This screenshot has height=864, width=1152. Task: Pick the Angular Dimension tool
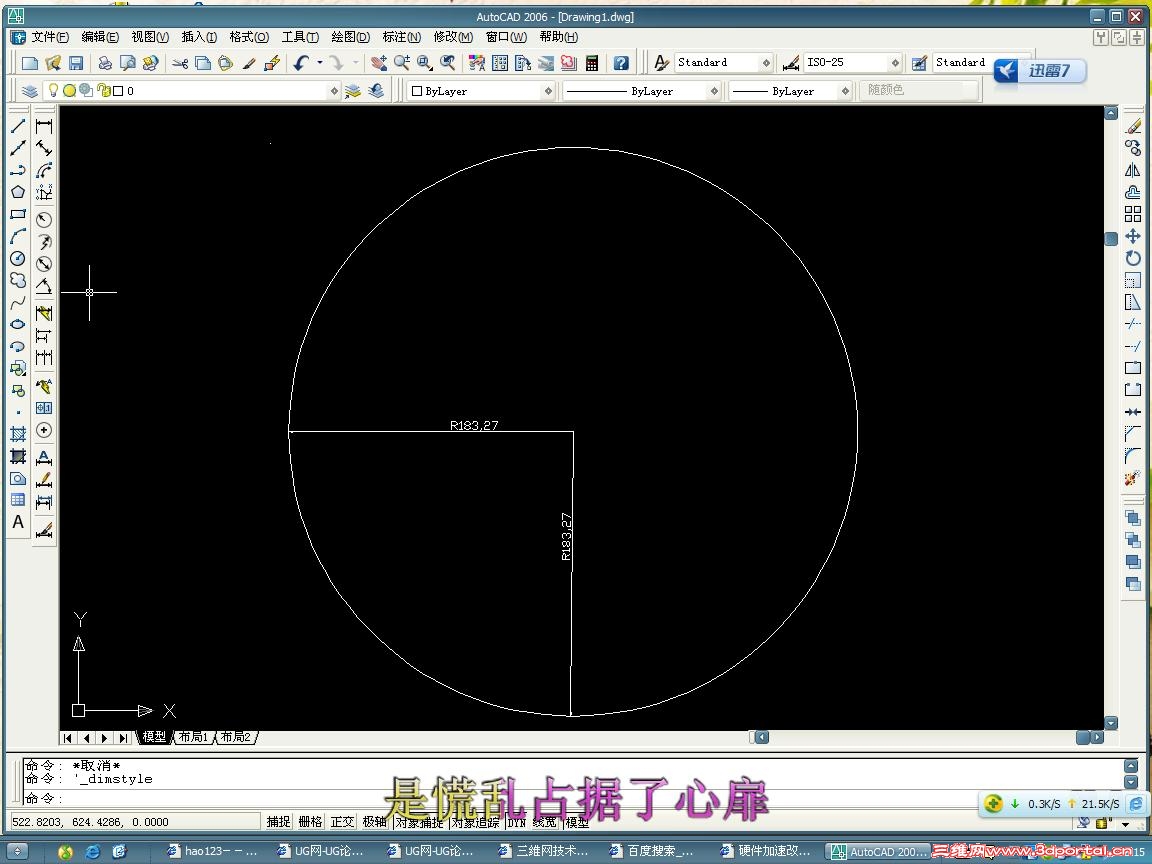click(44, 286)
